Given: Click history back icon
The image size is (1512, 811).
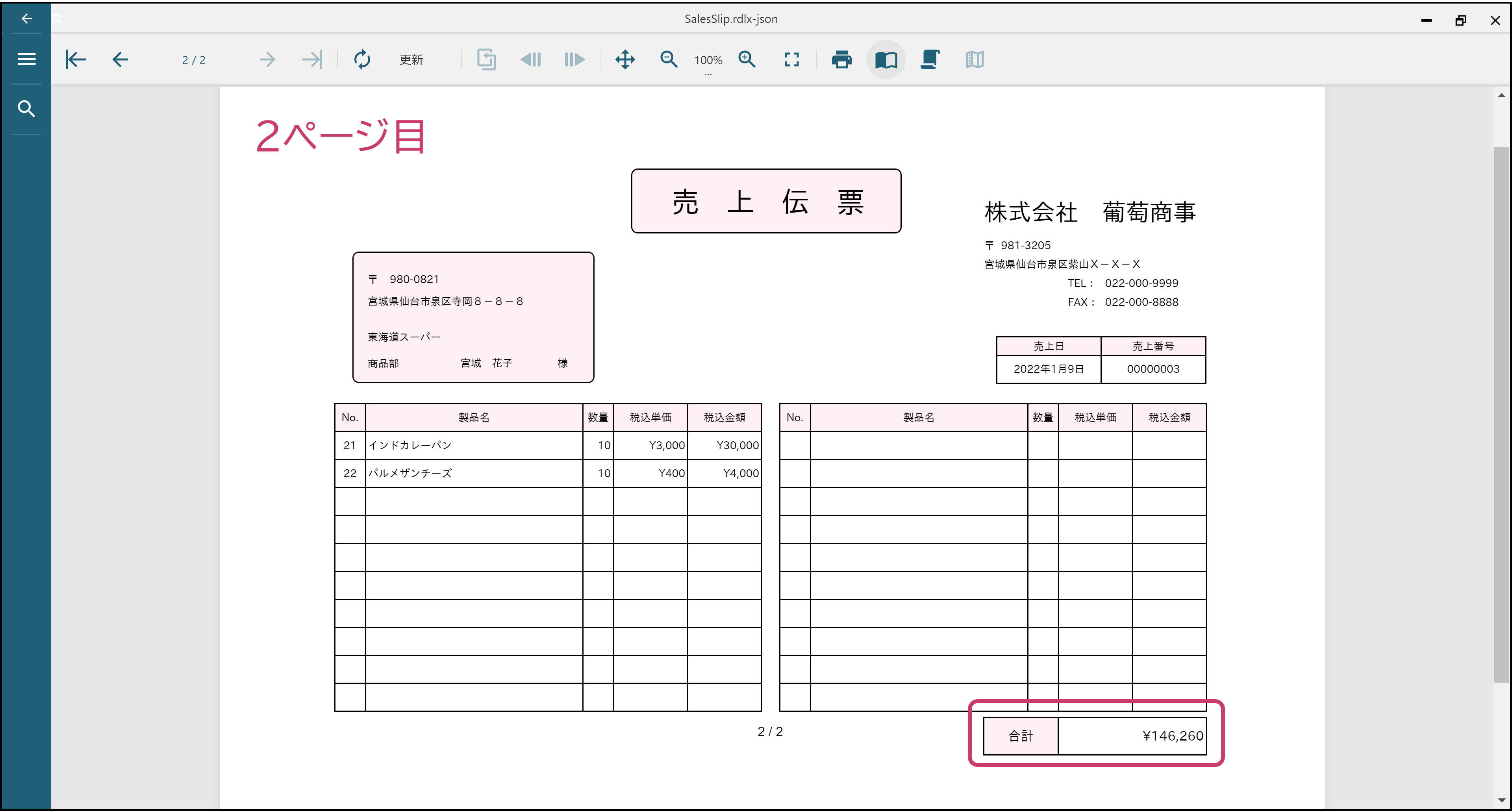Looking at the screenshot, I should click(531, 59).
